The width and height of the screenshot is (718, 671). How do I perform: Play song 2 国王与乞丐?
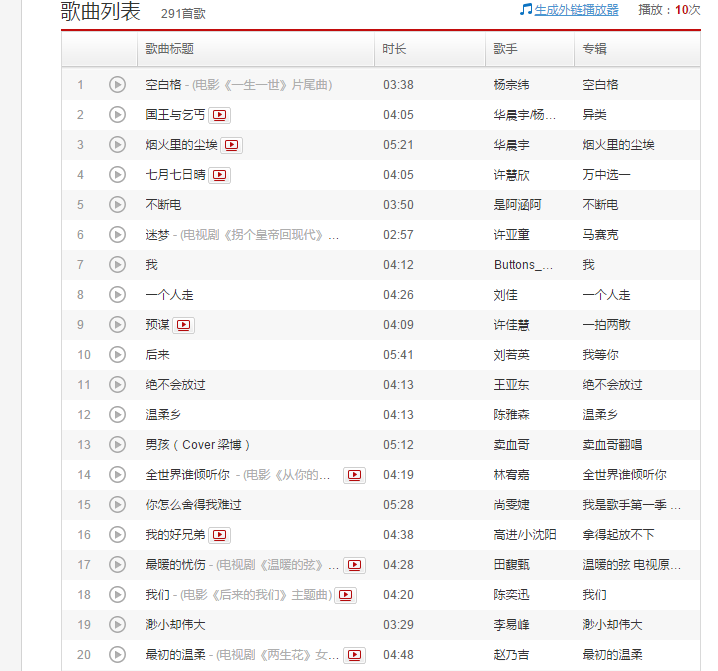coord(117,115)
